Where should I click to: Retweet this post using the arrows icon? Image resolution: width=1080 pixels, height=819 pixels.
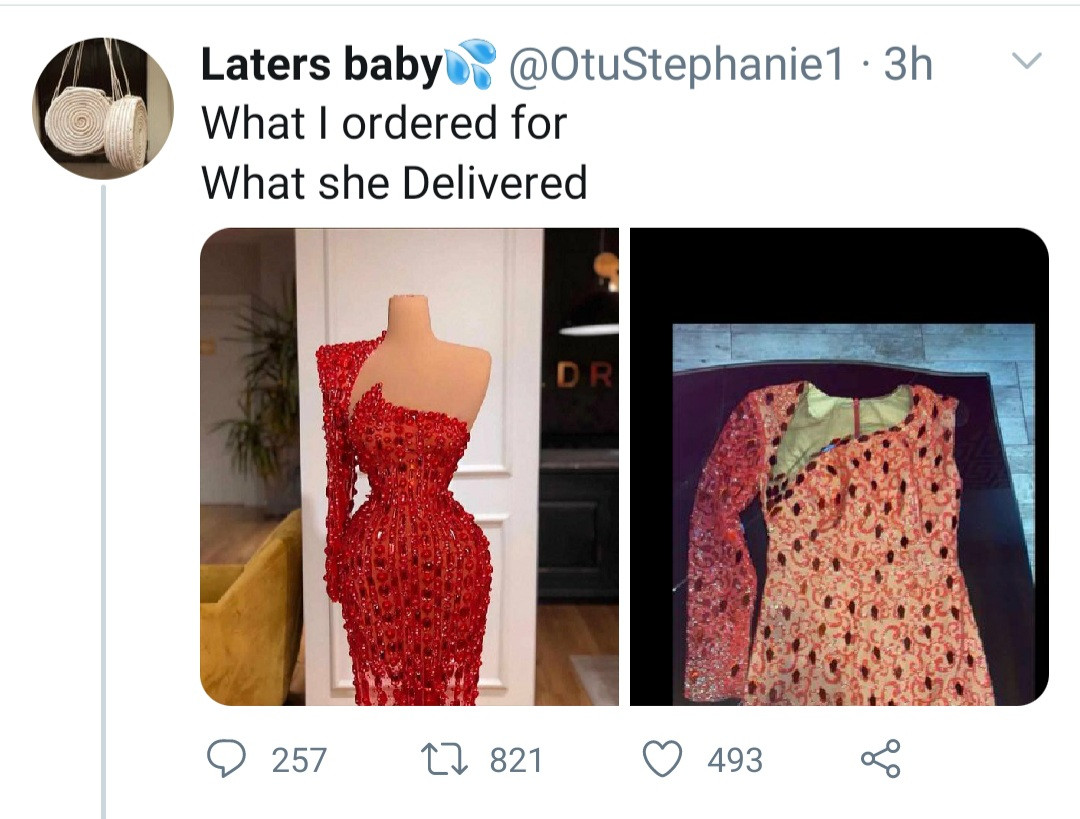(x=445, y=759)
